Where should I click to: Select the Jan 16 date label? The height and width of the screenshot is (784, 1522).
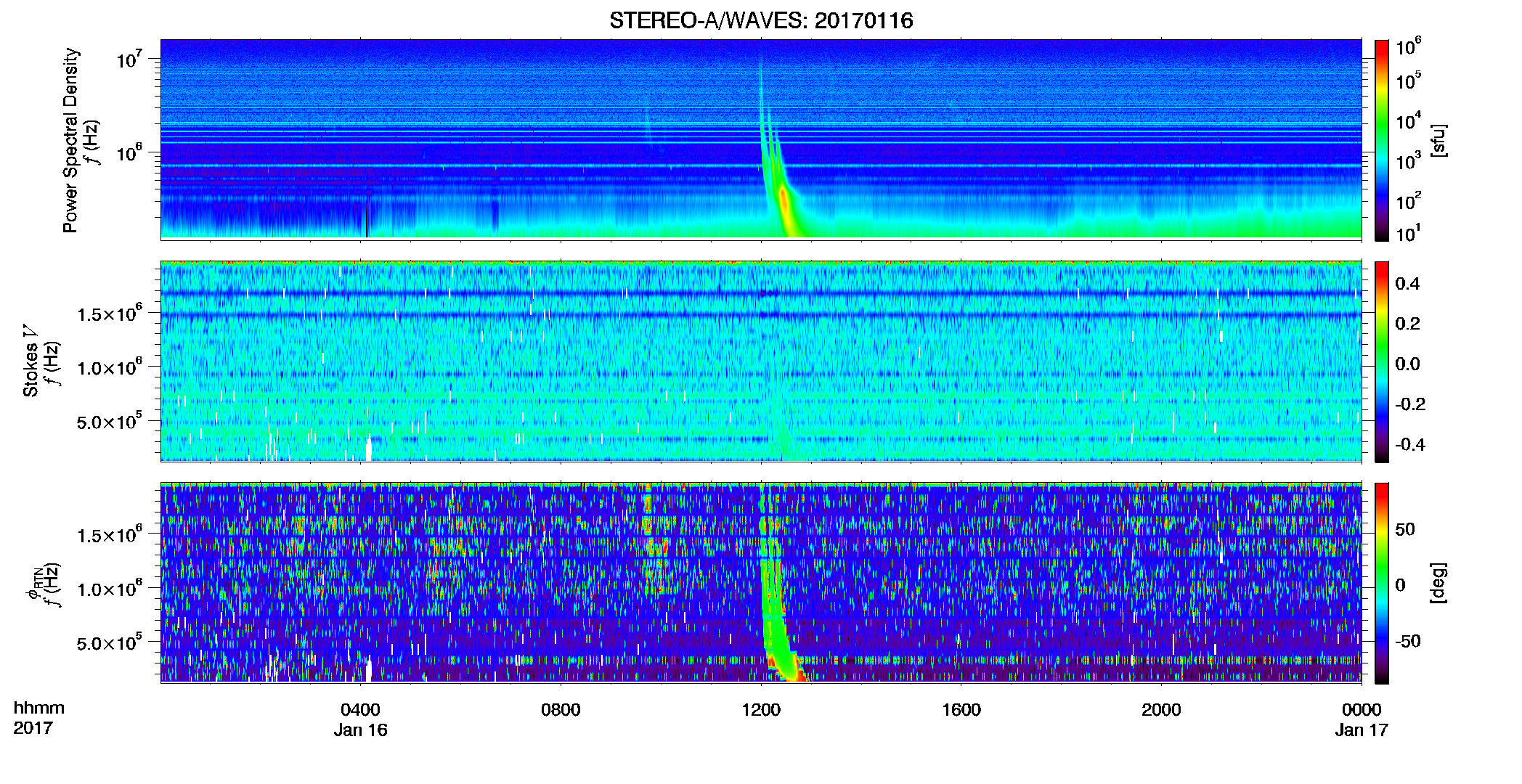click(x=360, y=730)
